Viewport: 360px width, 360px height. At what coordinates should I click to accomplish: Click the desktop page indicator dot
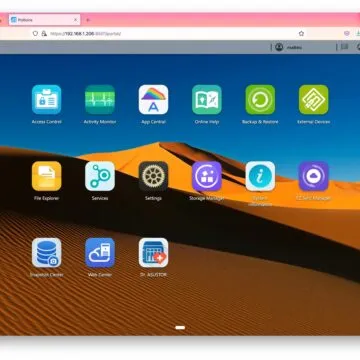tap(180, 328)
